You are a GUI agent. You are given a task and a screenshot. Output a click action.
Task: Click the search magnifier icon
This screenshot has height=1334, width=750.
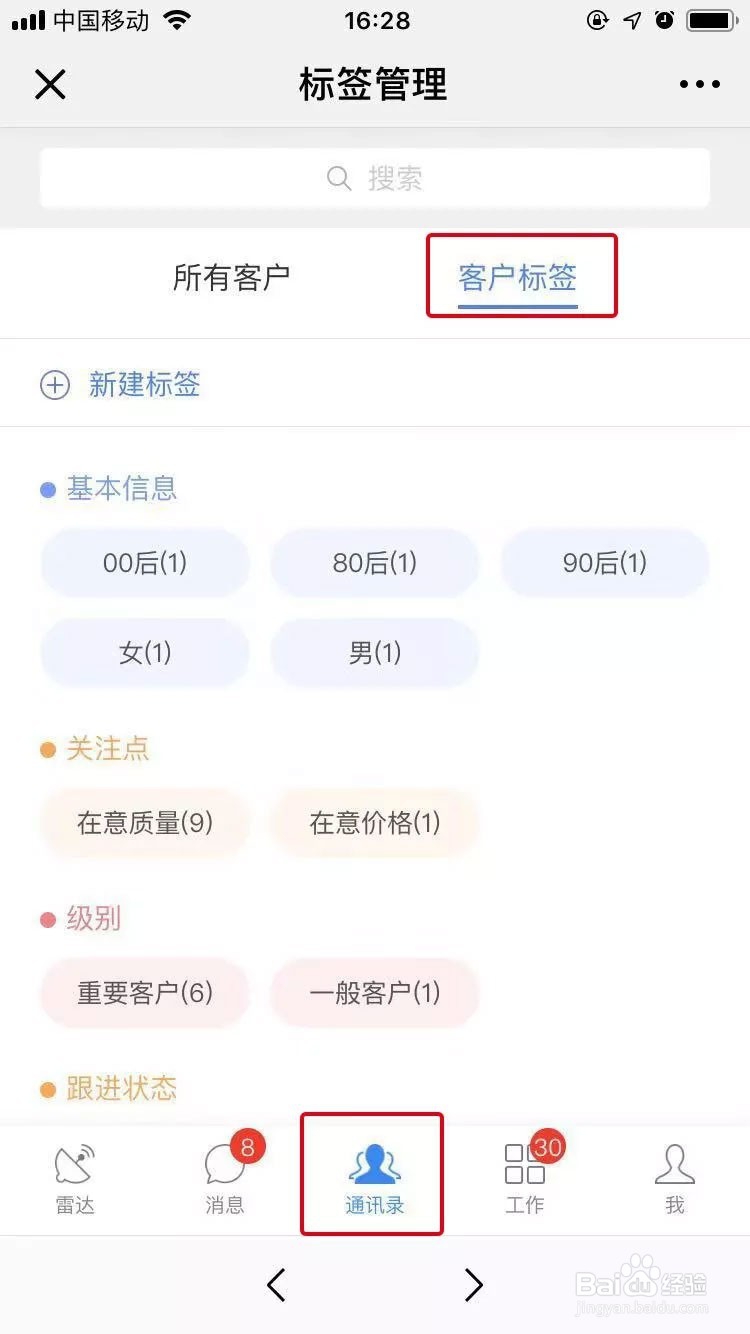click(x=338, y=178)
